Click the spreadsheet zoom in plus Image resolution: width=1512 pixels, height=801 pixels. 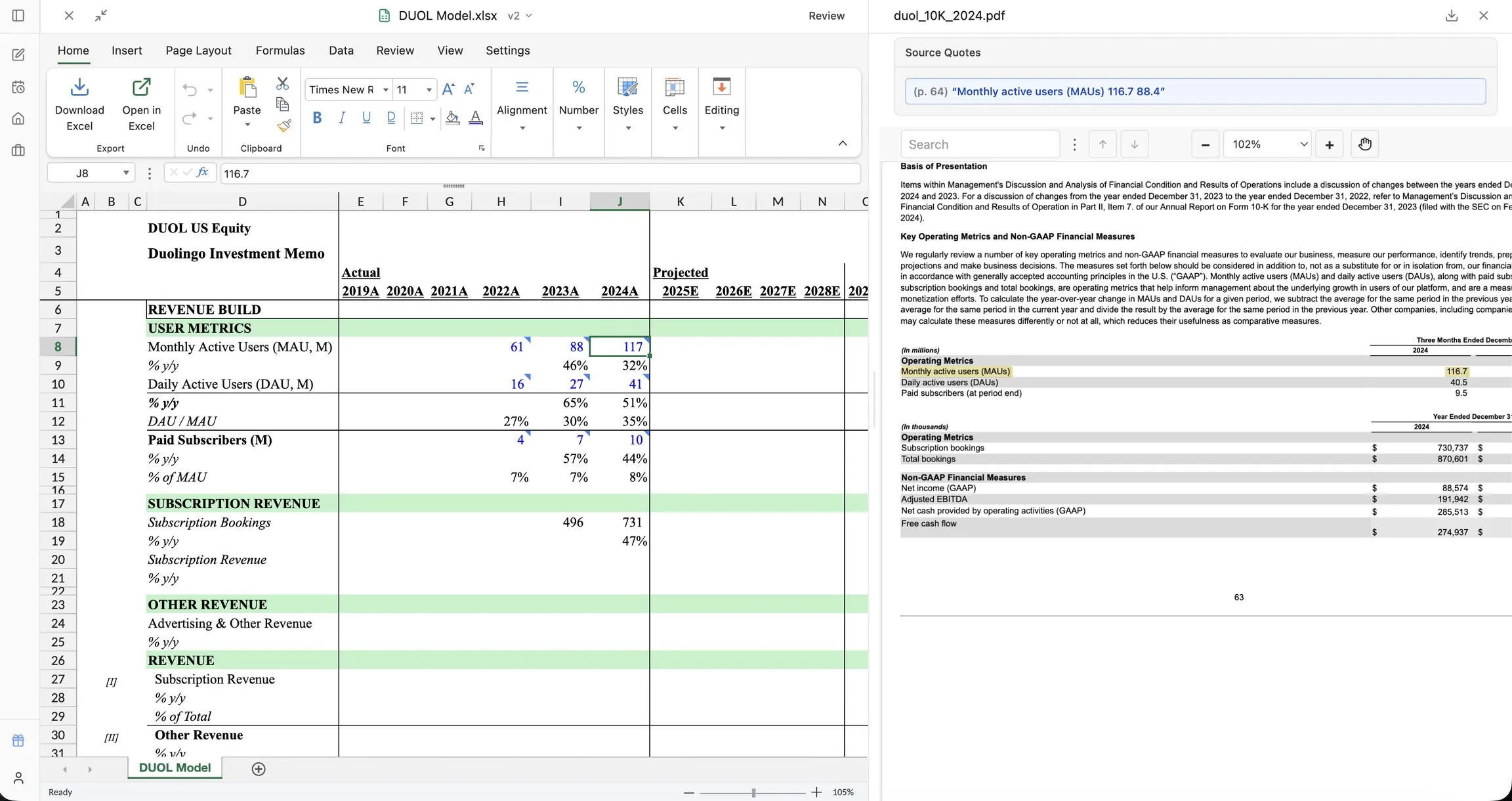(x=816, y=792)
